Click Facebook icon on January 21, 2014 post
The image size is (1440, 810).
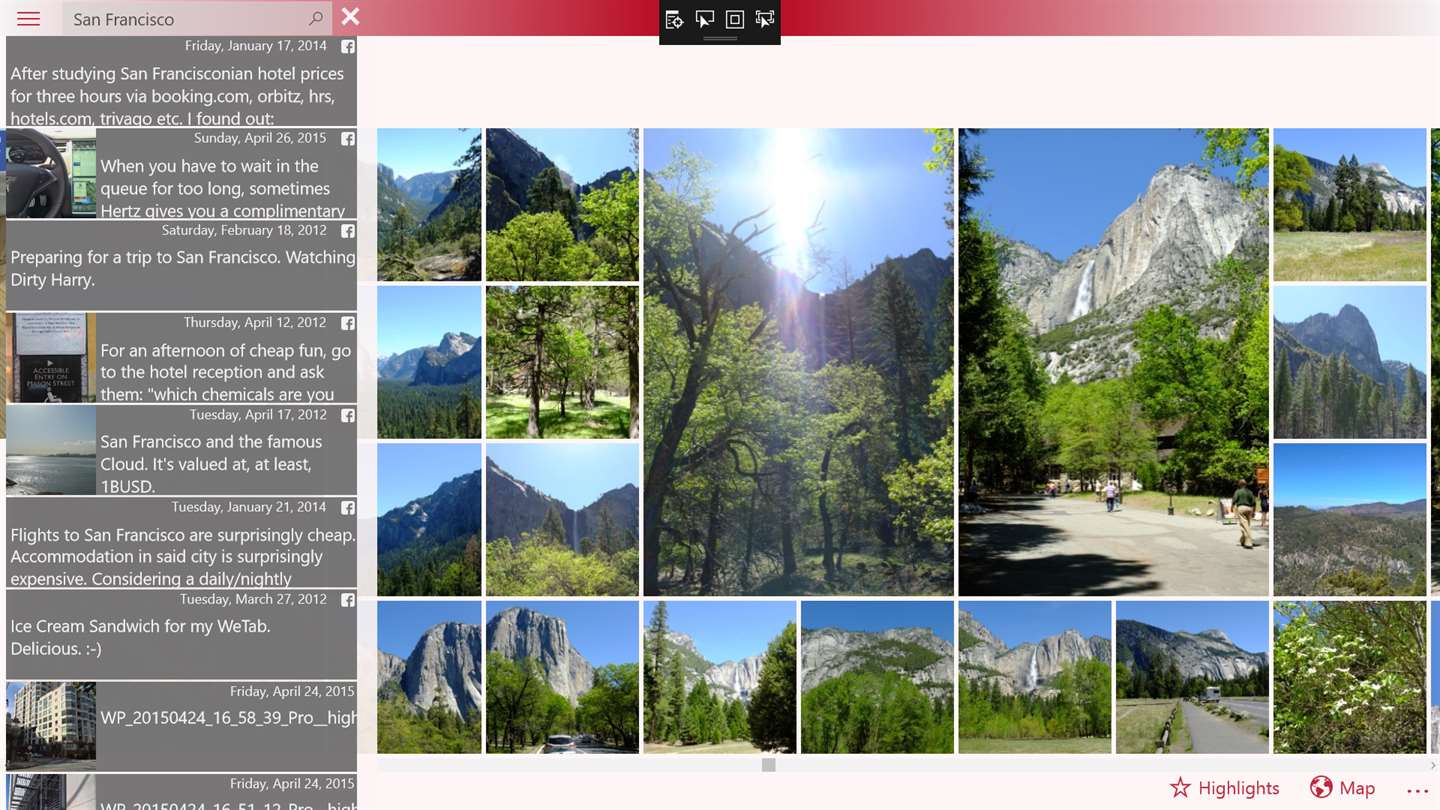tap(348, 507)
